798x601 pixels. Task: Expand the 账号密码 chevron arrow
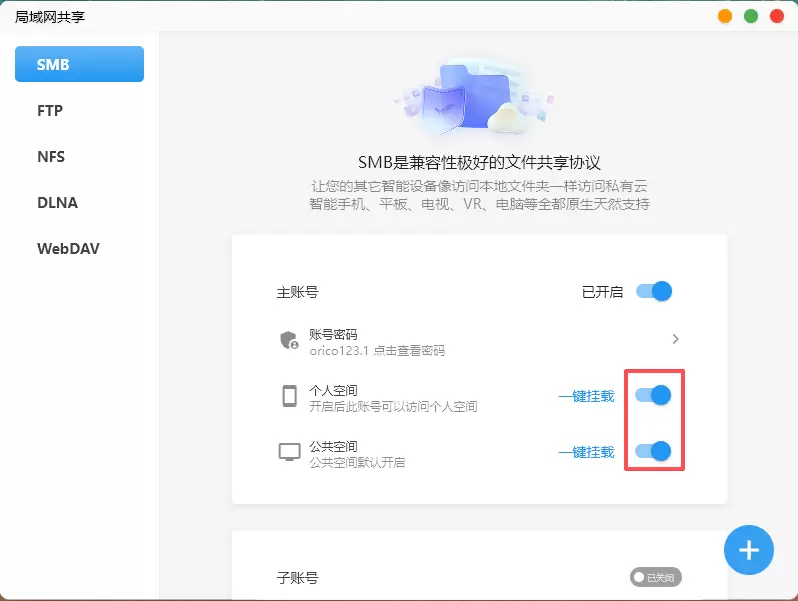coord(676,340)
